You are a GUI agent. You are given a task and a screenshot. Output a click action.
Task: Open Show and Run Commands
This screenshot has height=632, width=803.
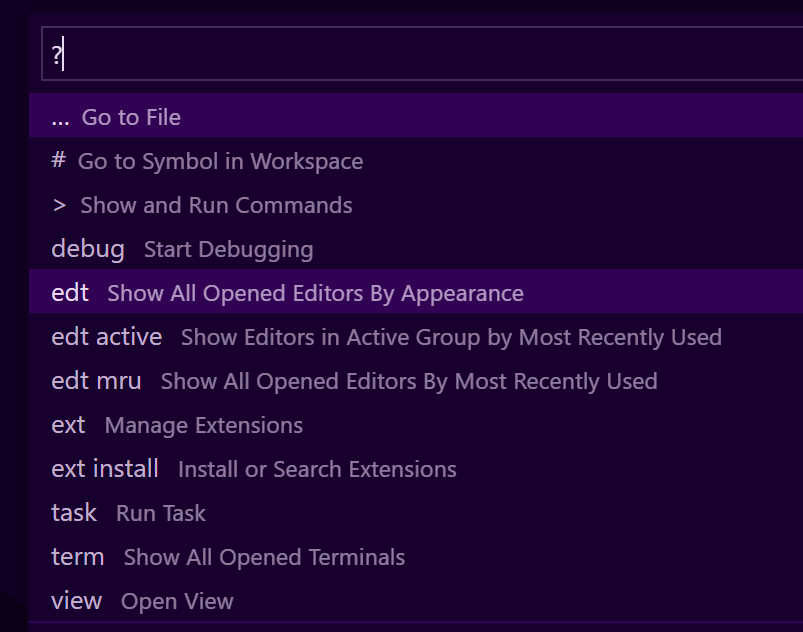214,205
